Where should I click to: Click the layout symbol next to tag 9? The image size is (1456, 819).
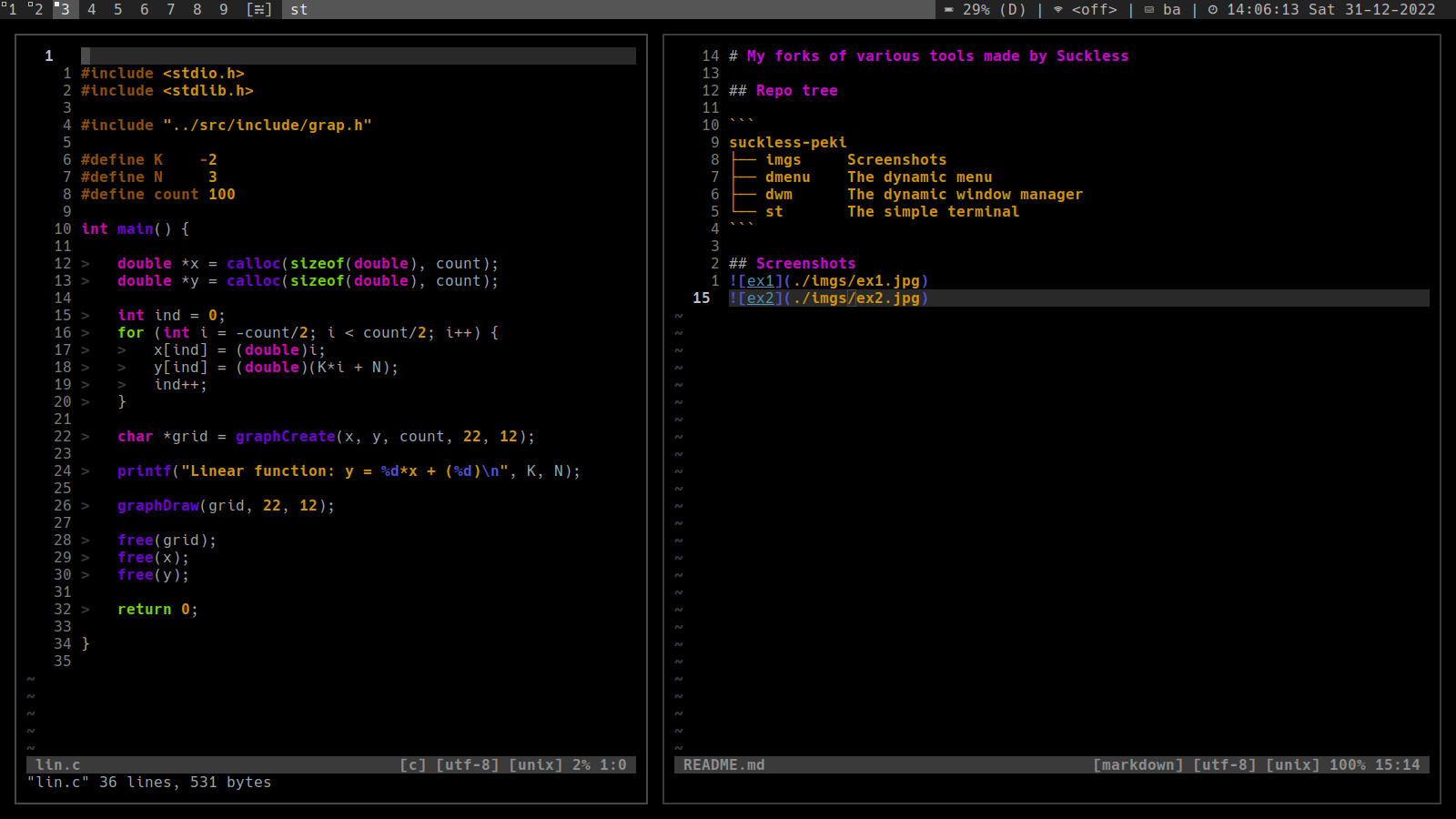pyautogui.click(x=259, y=9)
